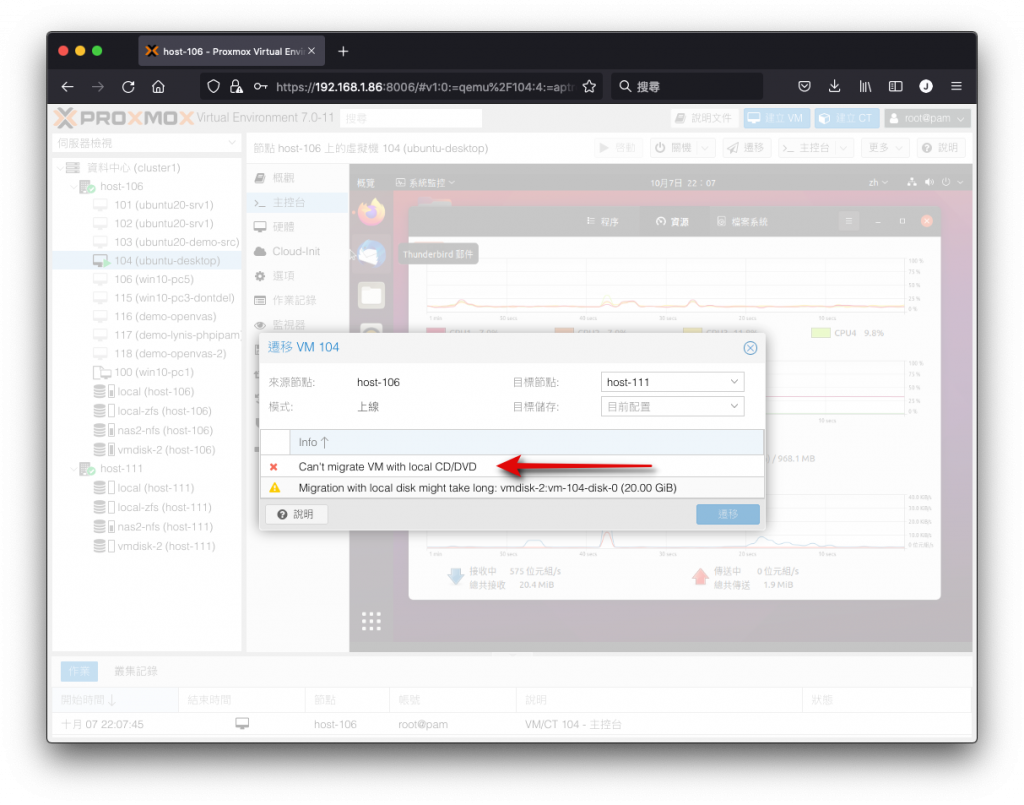
Task: Click the Ubuntu show applications grid icon
Action: tap(371, 621)
